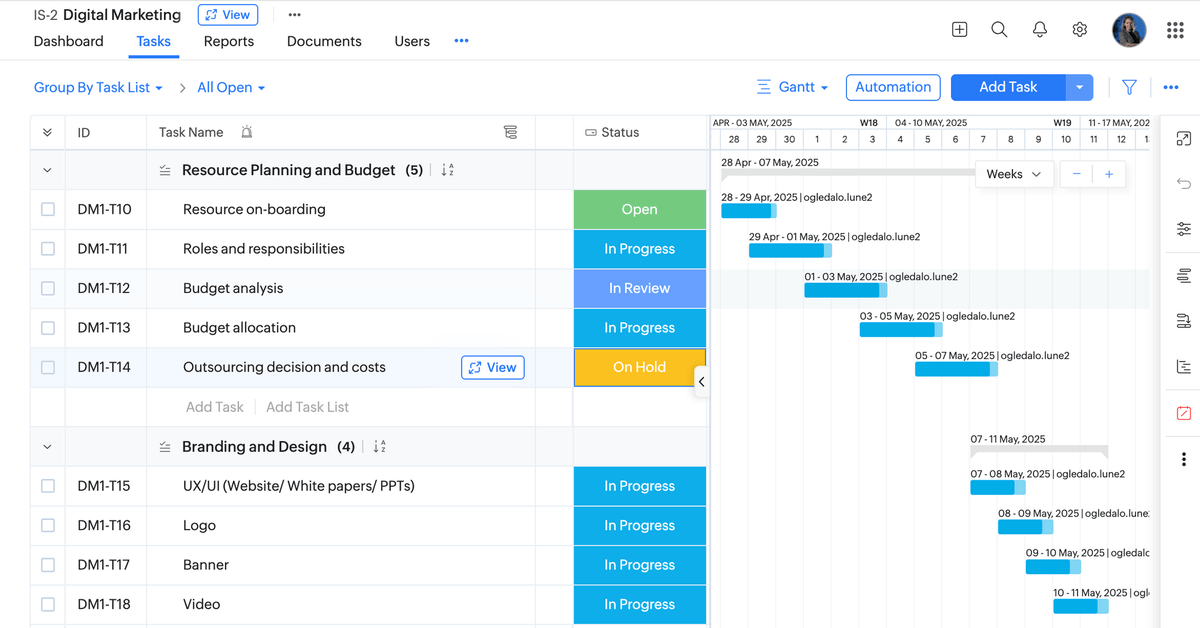The image size is (1200, 628).
Task: Open the settings gear icon
Action: [1079, 30]
